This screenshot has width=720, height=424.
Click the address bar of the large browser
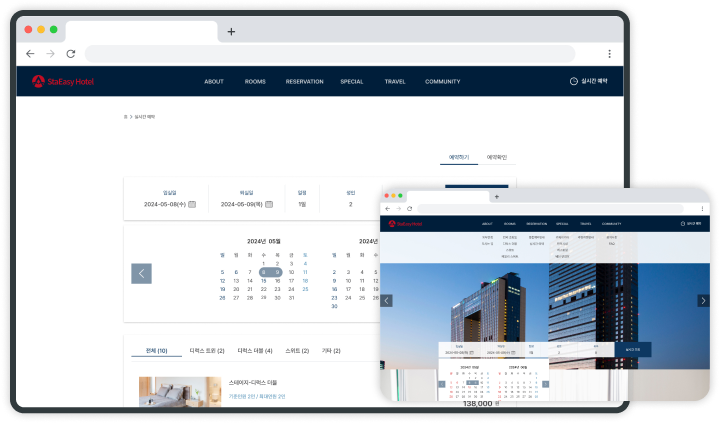click(x=330, y=54)
